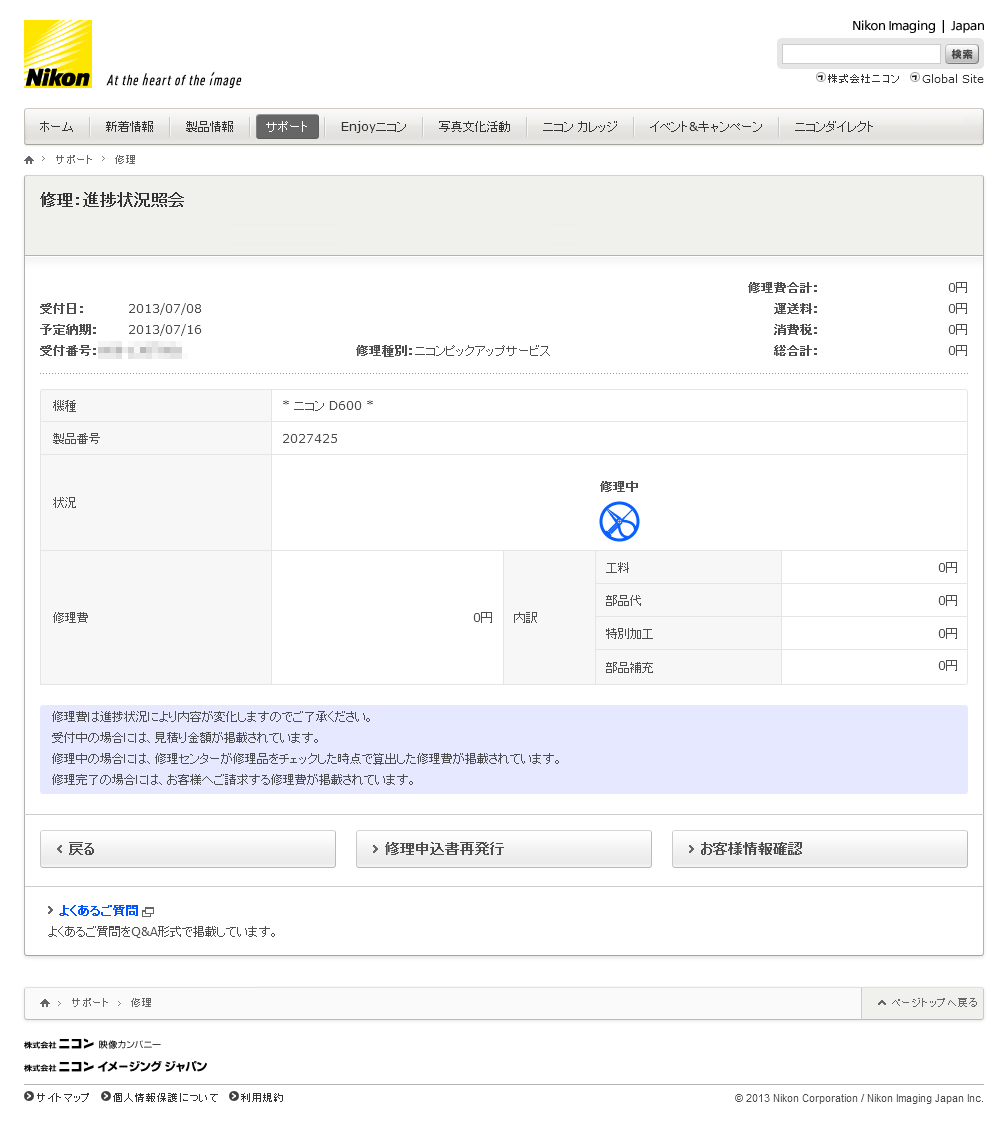Open the ニコン カレッジ menu

pos(579,127)
